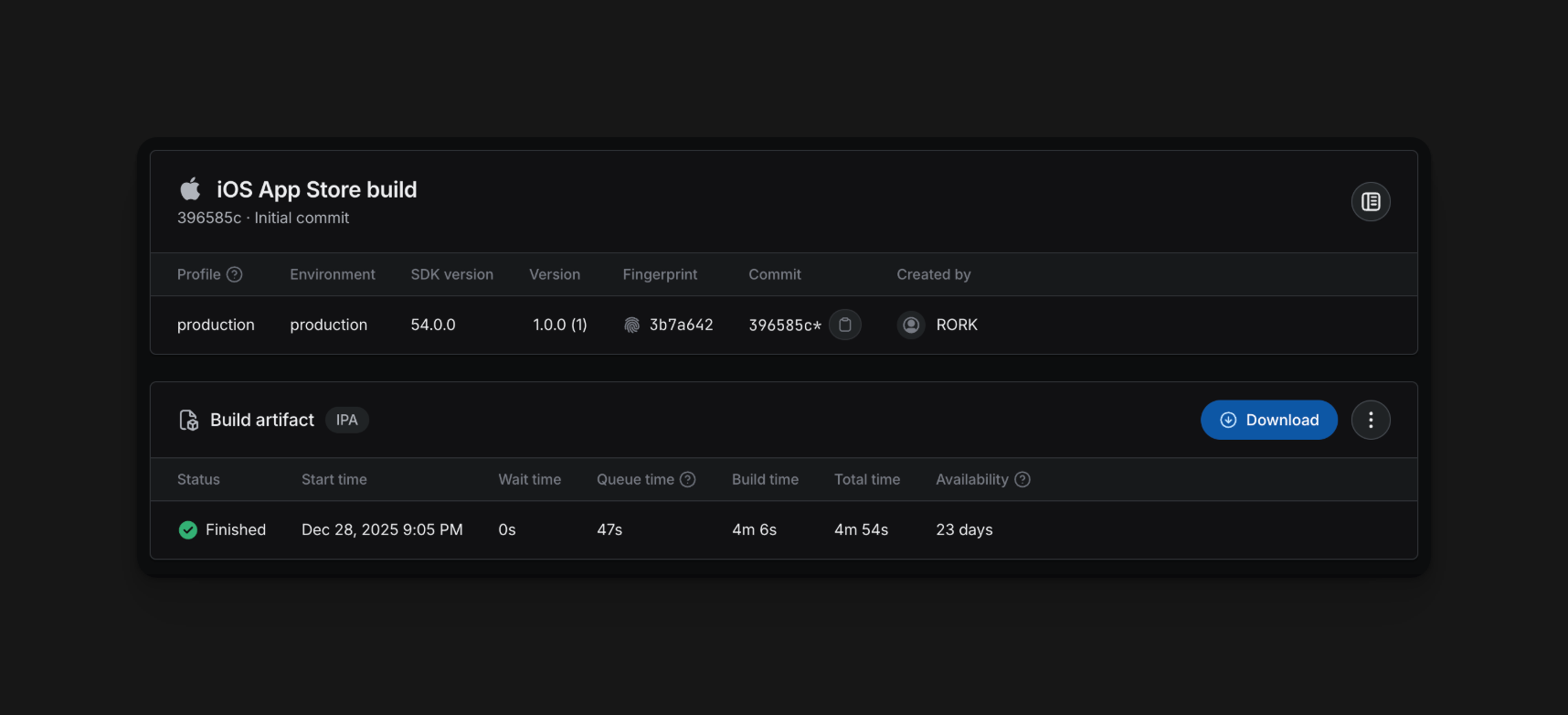Click the Availability column header
The image size is (1568, 715).
[972, 479]
